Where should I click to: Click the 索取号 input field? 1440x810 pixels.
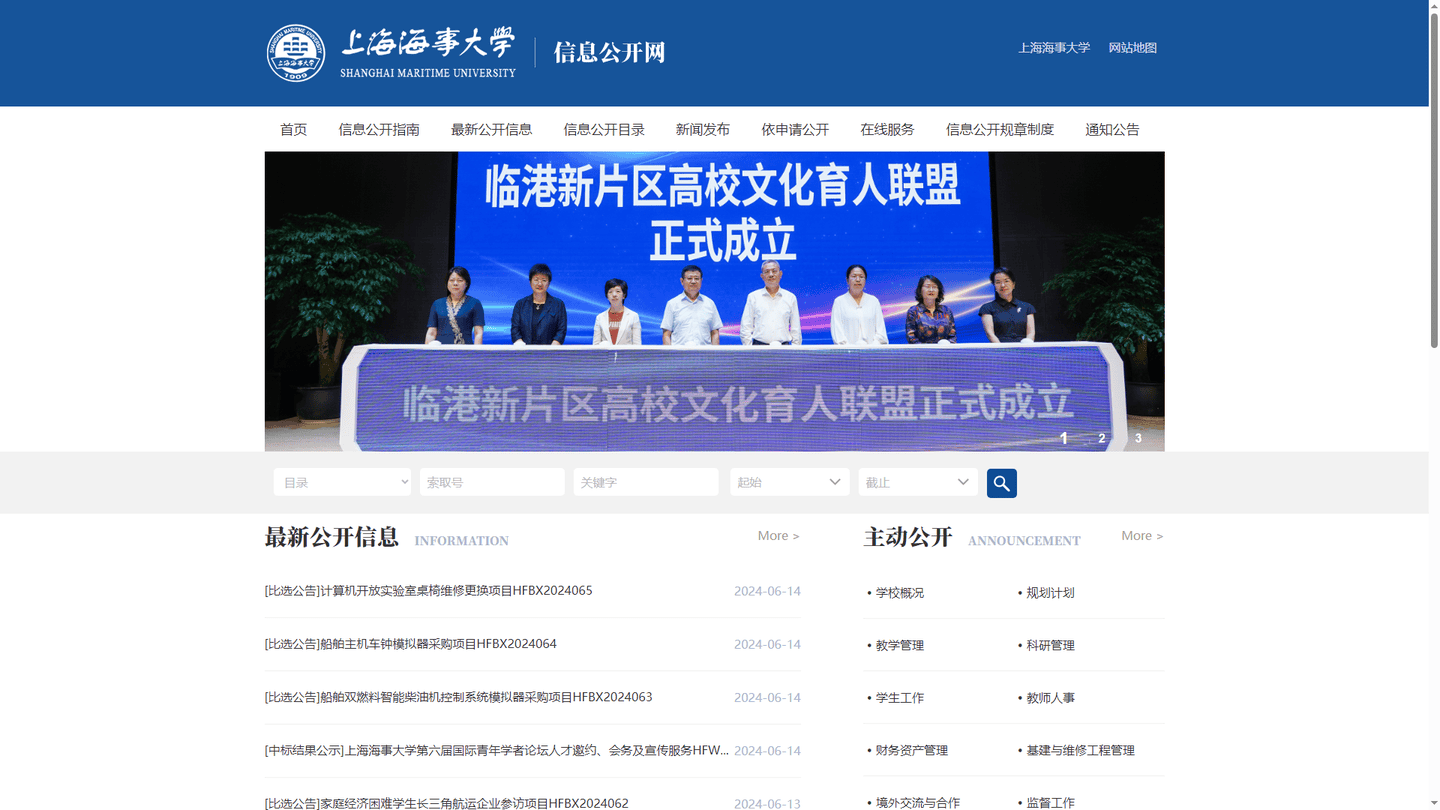pos(492,482)
